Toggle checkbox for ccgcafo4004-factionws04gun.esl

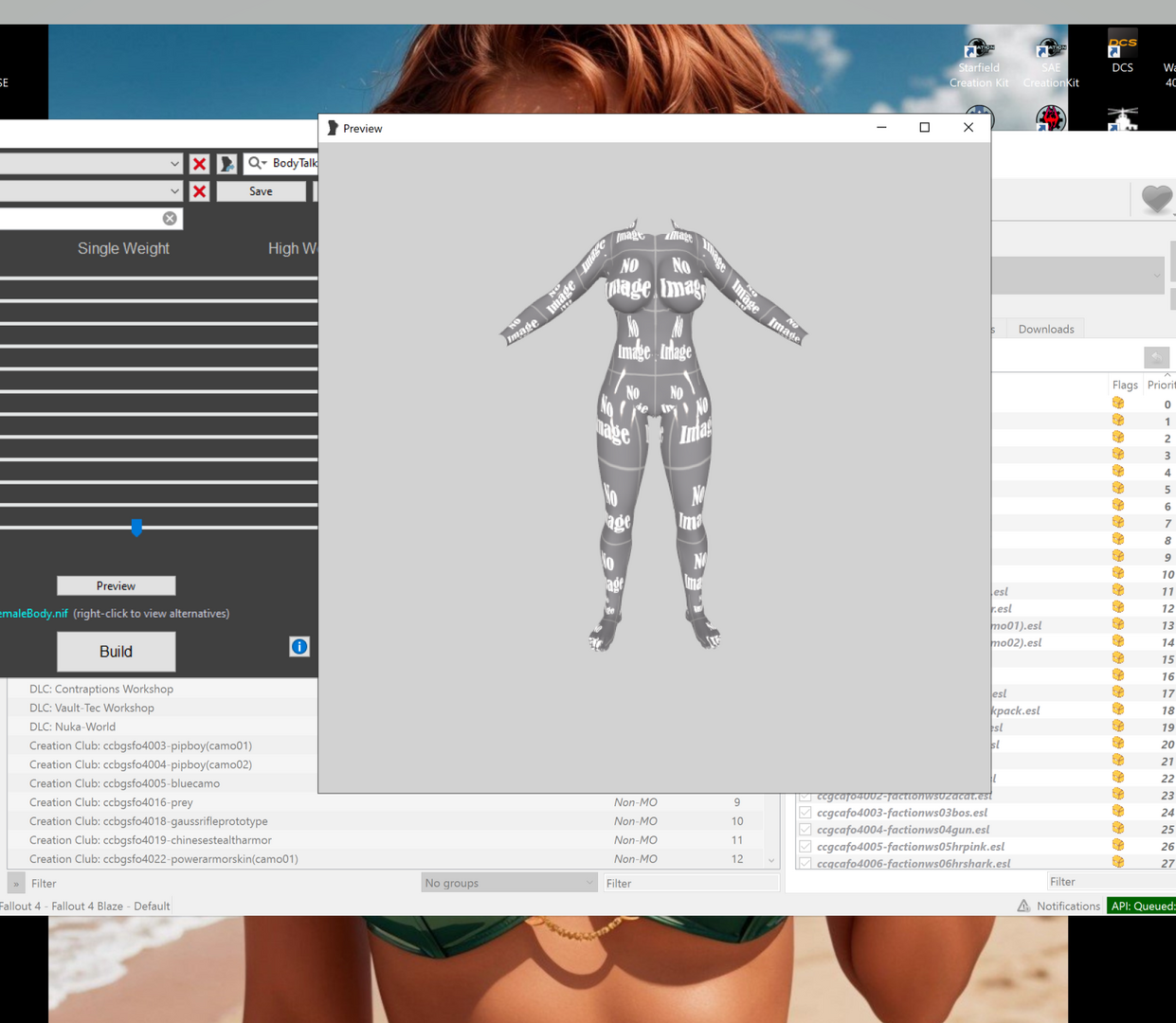805,830
